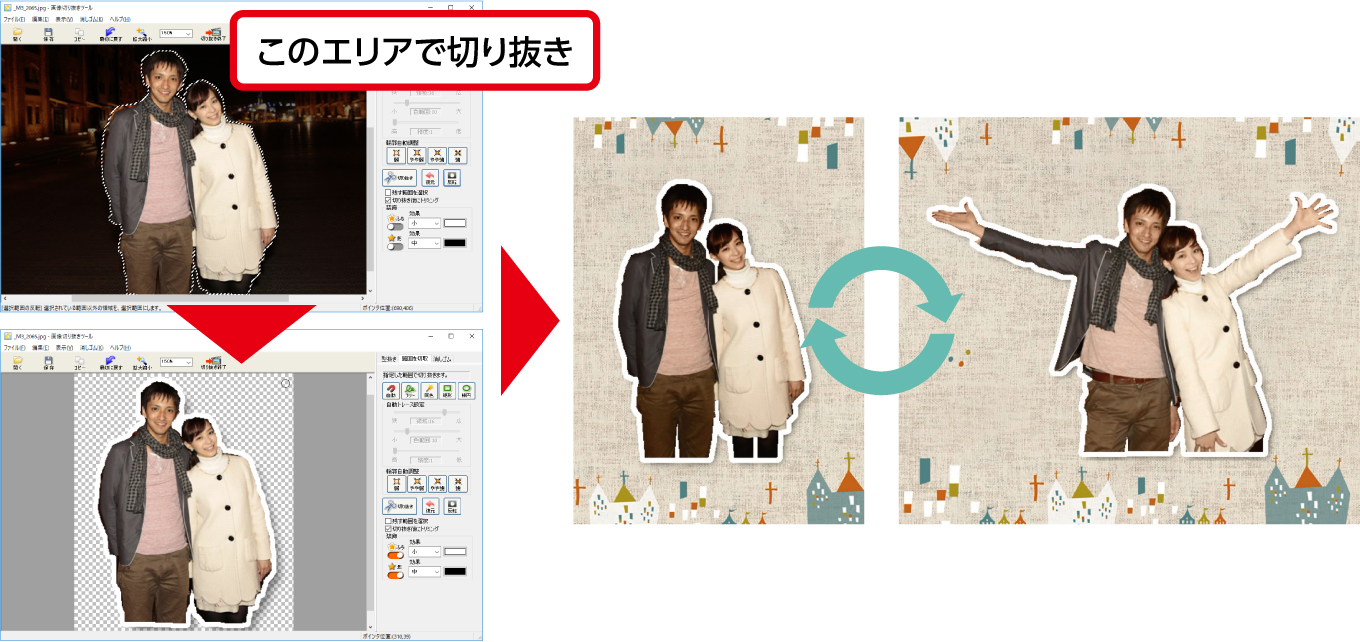Click the 復元 restore button
Image resolution: width=1360 pixels, height=642 pixels.
point(429,506)
